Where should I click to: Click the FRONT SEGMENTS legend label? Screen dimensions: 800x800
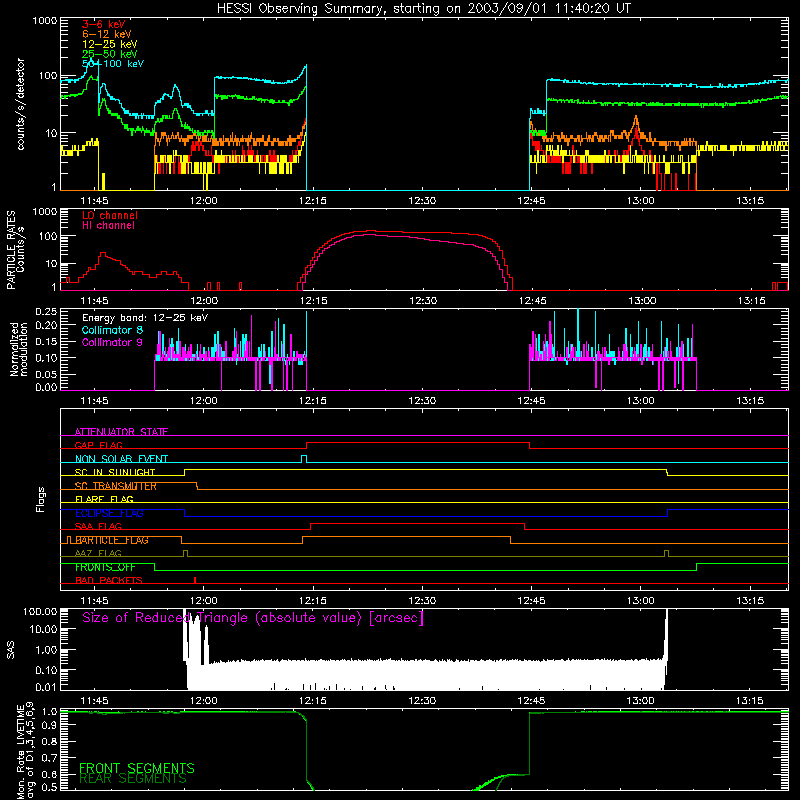coord(137,768)
